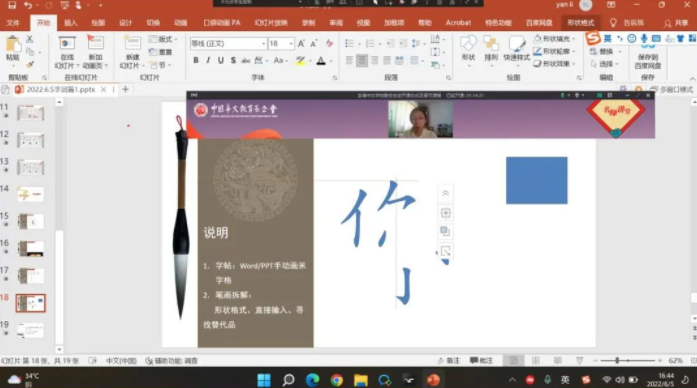Open the Shape Effects (形状效果) dropdown
The width and height of the screenshot is (697, 388).
point(554,64)
